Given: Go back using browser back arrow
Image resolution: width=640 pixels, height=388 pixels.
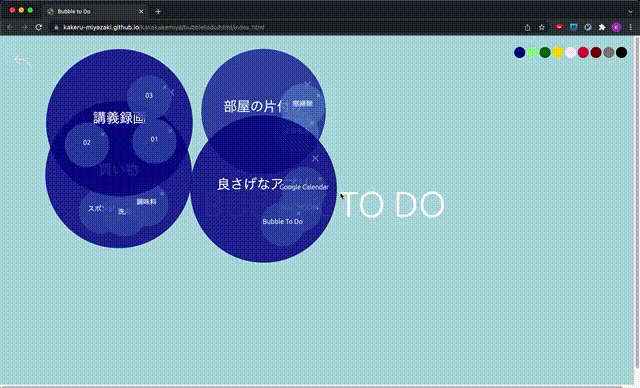Looking at the screenshot, I should [x=10, y=27].
